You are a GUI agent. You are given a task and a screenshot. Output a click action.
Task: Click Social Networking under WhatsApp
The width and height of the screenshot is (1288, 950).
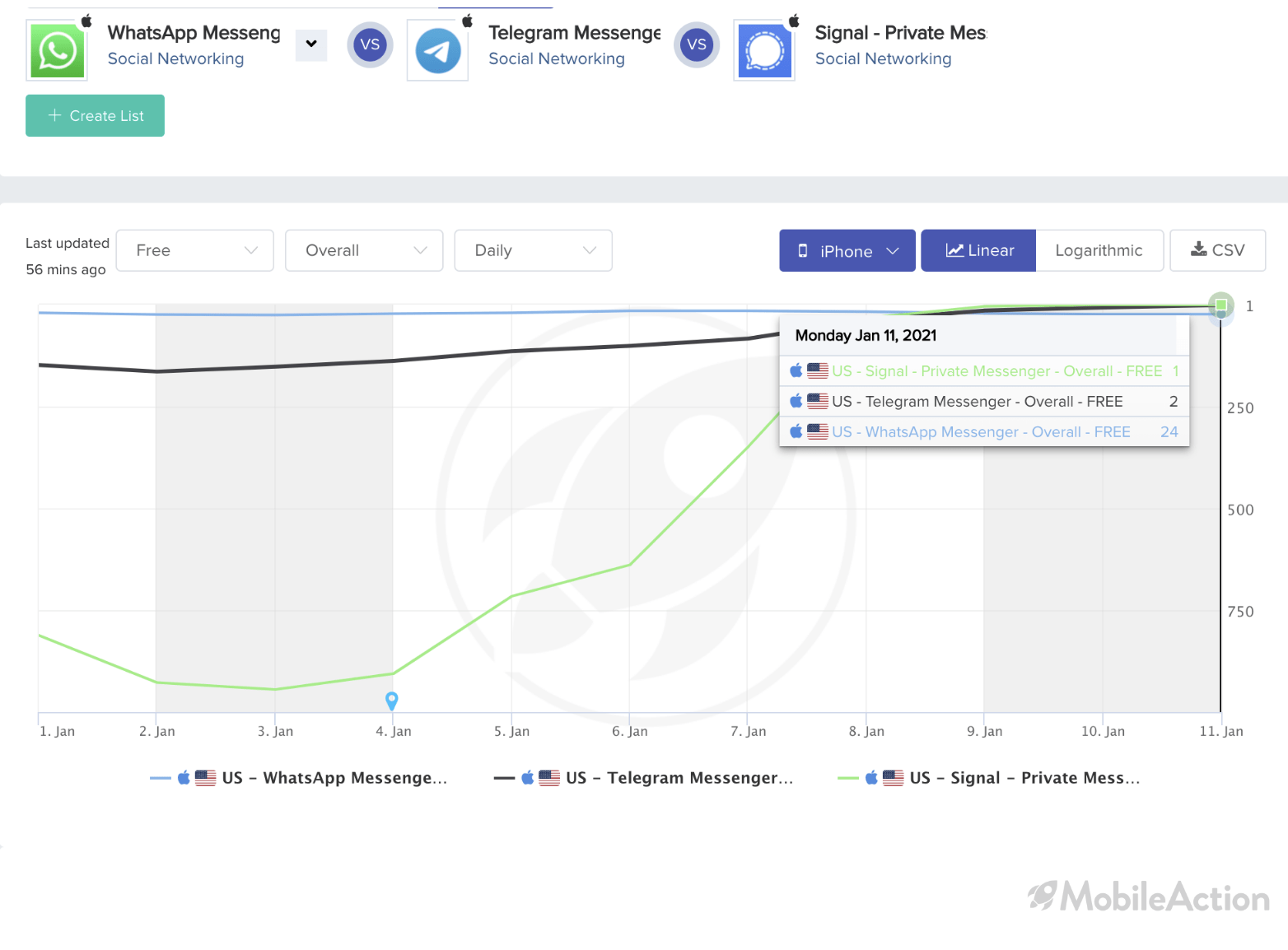coord(175,58)
